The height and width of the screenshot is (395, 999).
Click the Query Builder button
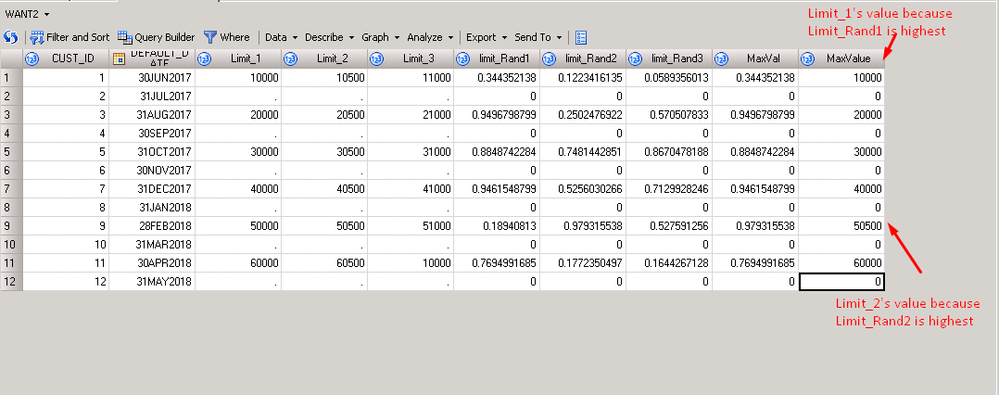click(x=156, y=38)
